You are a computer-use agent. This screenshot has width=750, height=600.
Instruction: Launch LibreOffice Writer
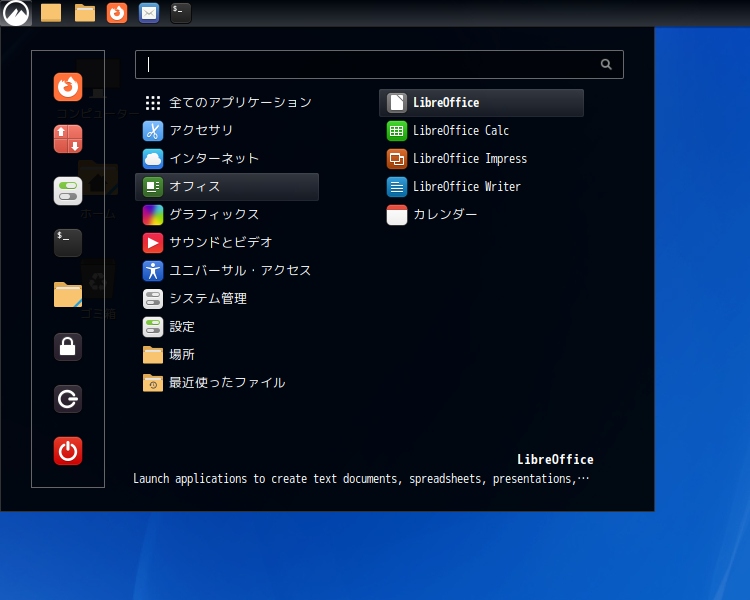pyautogui.click(x=481, y=187)
